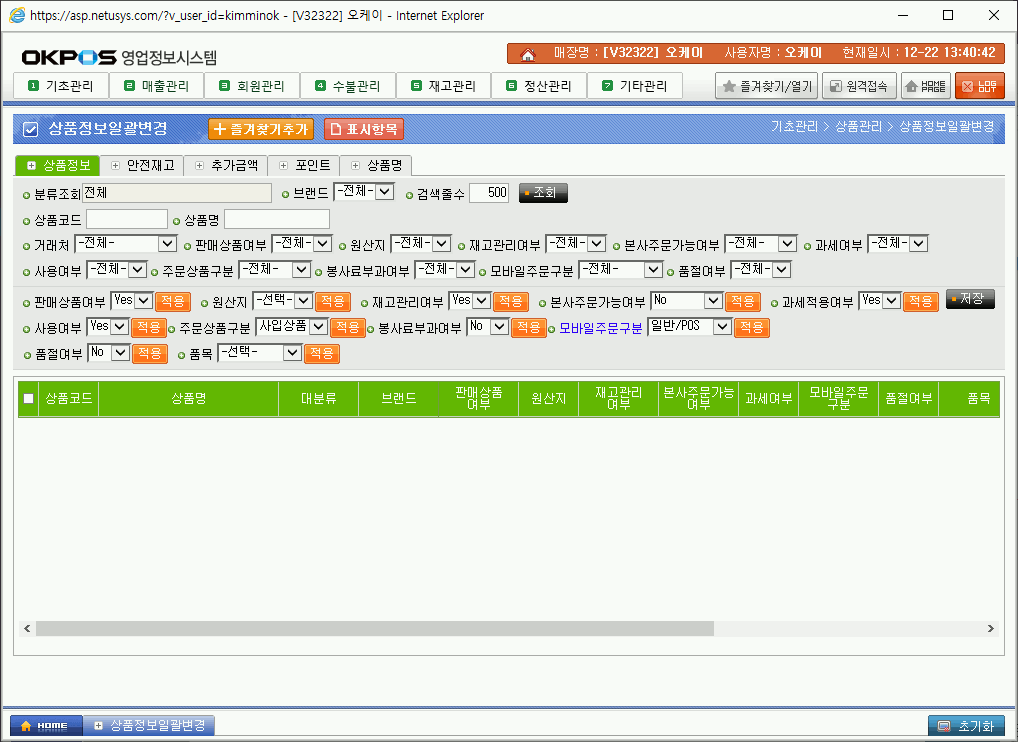Click the LOG OUT button
Image resolution: width=1018 pixels, height=742 pixels.
click(979, 87)
